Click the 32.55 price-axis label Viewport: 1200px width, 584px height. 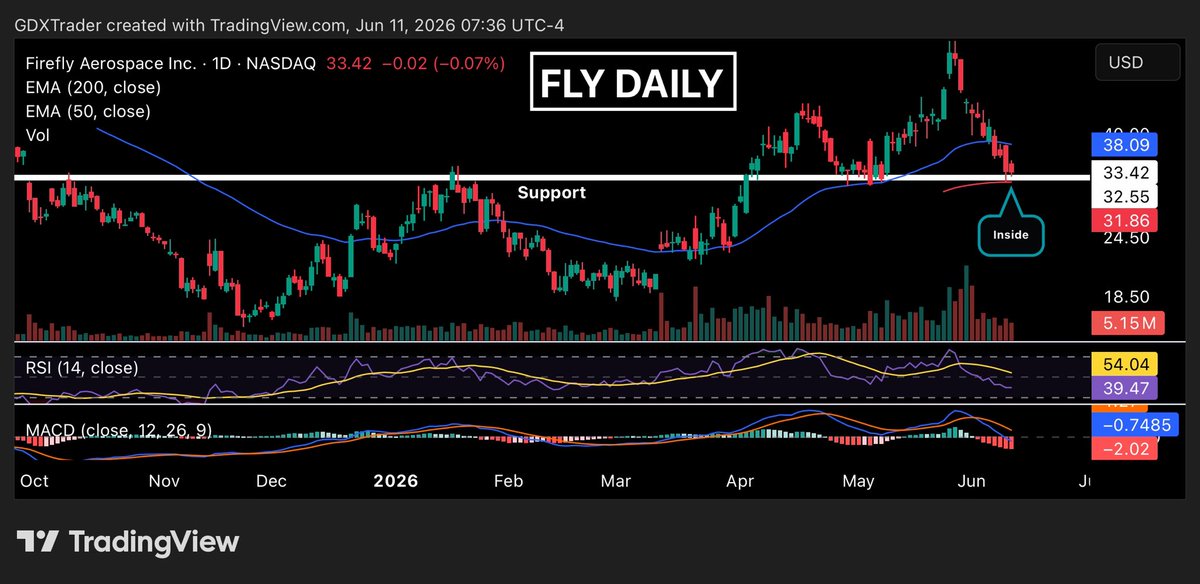1123,196
